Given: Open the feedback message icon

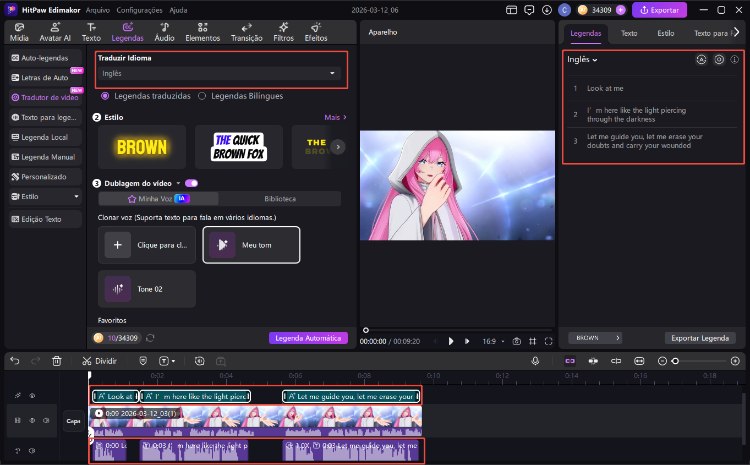Looking at the screenshot, I should pyautogui.click(x=529, y=10).
